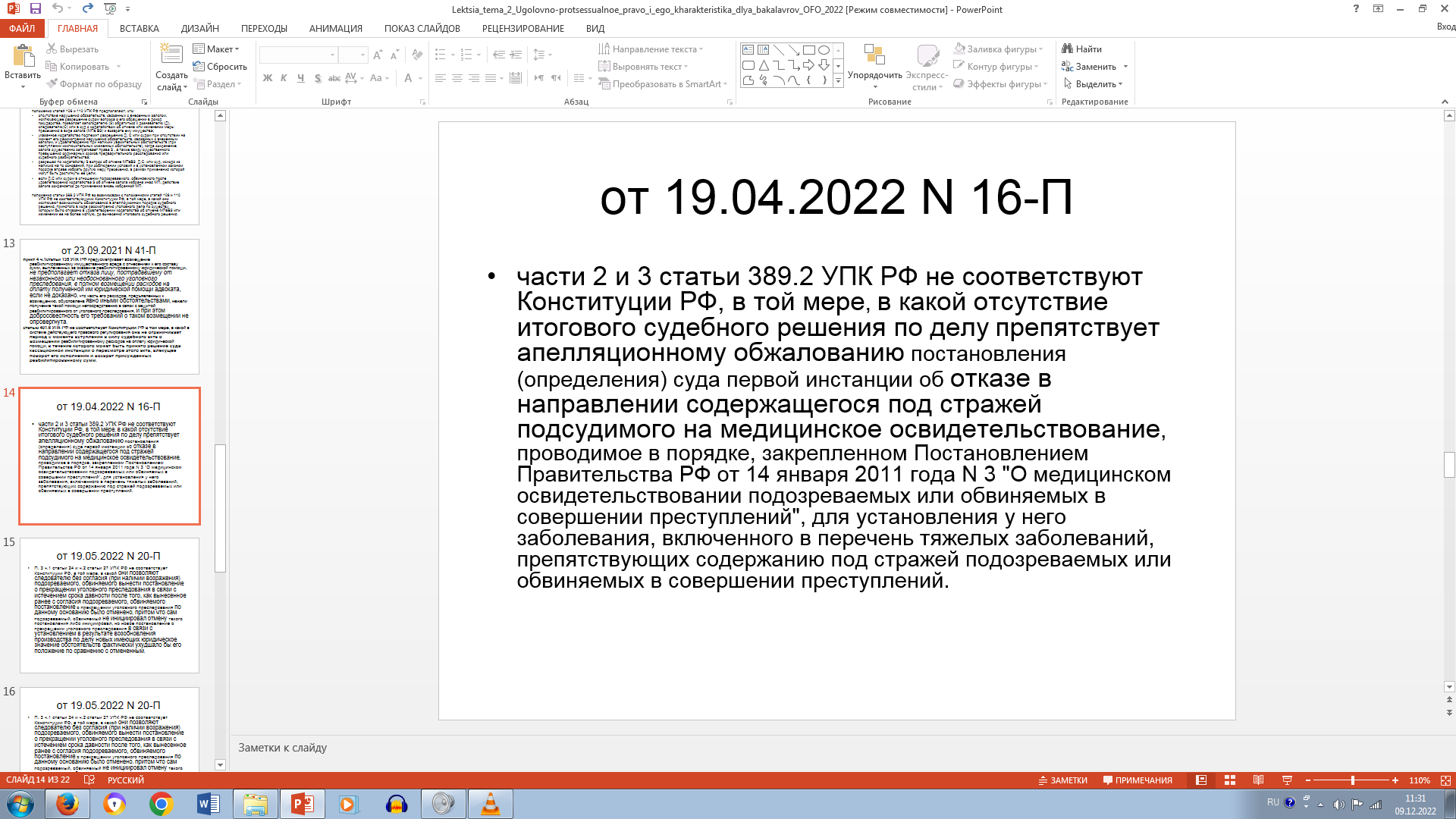This screenshot has height=819, width=1456.
Task: Toggle text shadow (S) formatting
Action: pos(317,78)
